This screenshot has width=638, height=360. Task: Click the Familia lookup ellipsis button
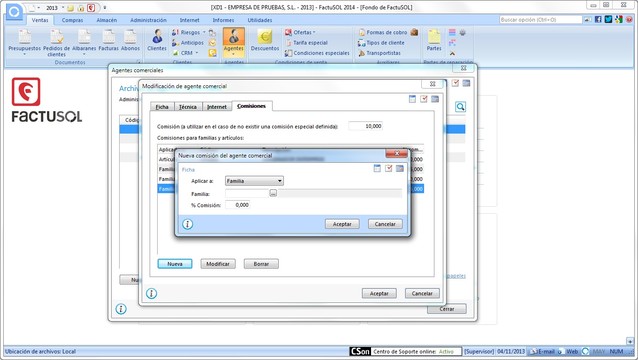(273, 194)
